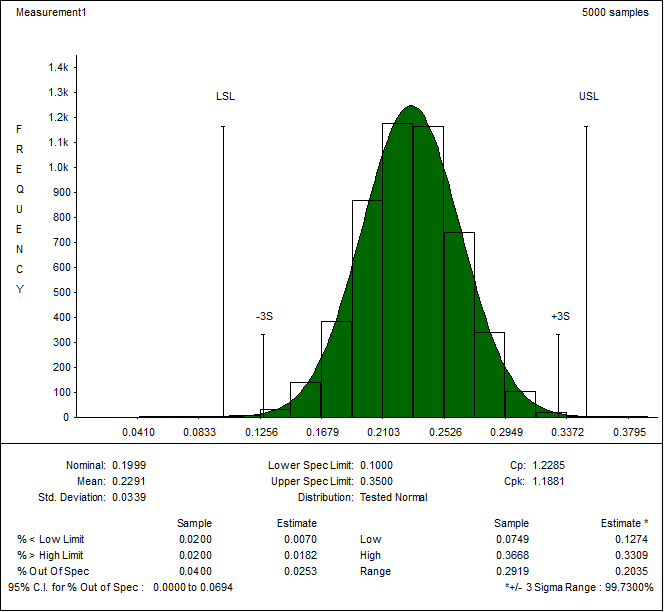Select % Out Of Spec estimate 0.0253
The height and width of the screenshot is (612, 664).
pos(300,571)
